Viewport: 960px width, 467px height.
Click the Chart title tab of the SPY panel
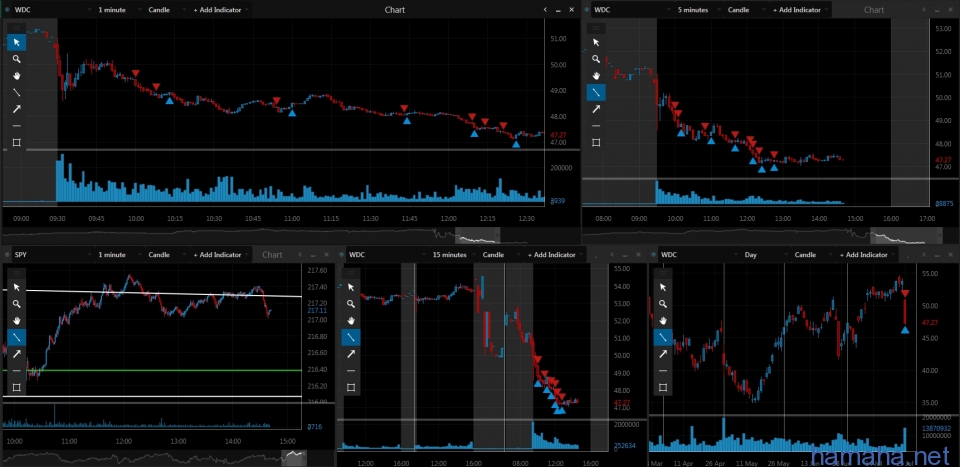pyautogui.click(x=272, y=255)
